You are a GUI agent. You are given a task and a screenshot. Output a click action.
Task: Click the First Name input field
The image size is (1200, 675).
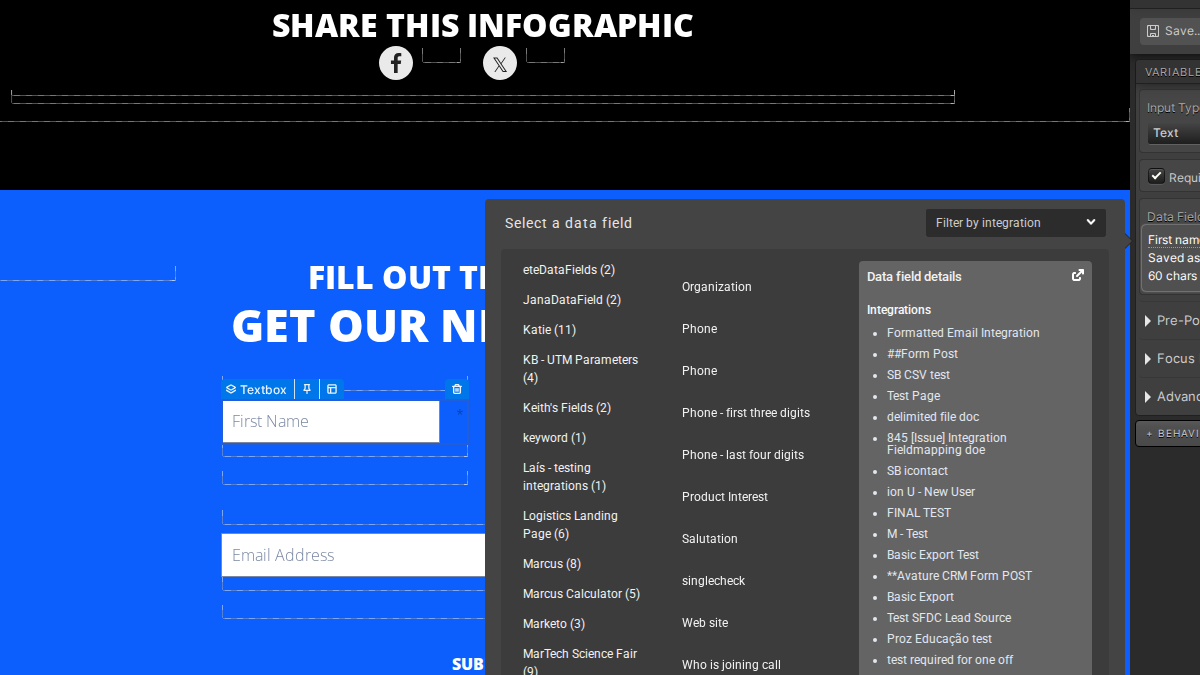(x=331, y=421)
